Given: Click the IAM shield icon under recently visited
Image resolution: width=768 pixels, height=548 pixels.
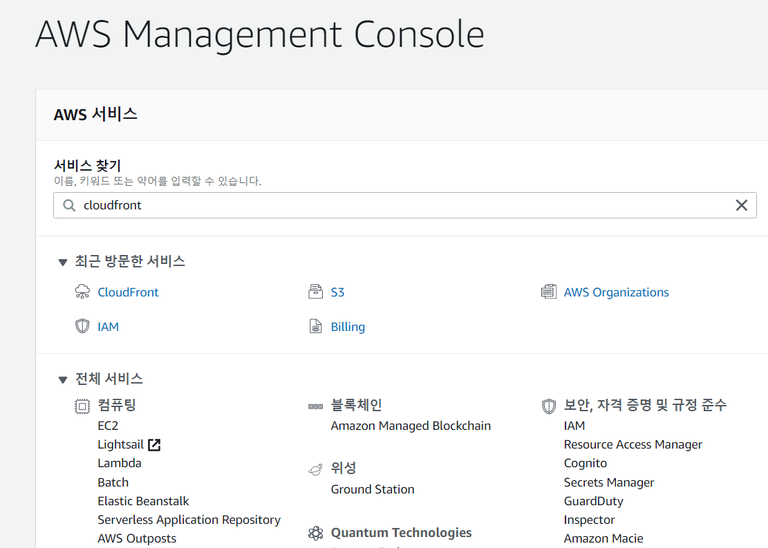Looking at the screenshot, I should coord(82,326).
